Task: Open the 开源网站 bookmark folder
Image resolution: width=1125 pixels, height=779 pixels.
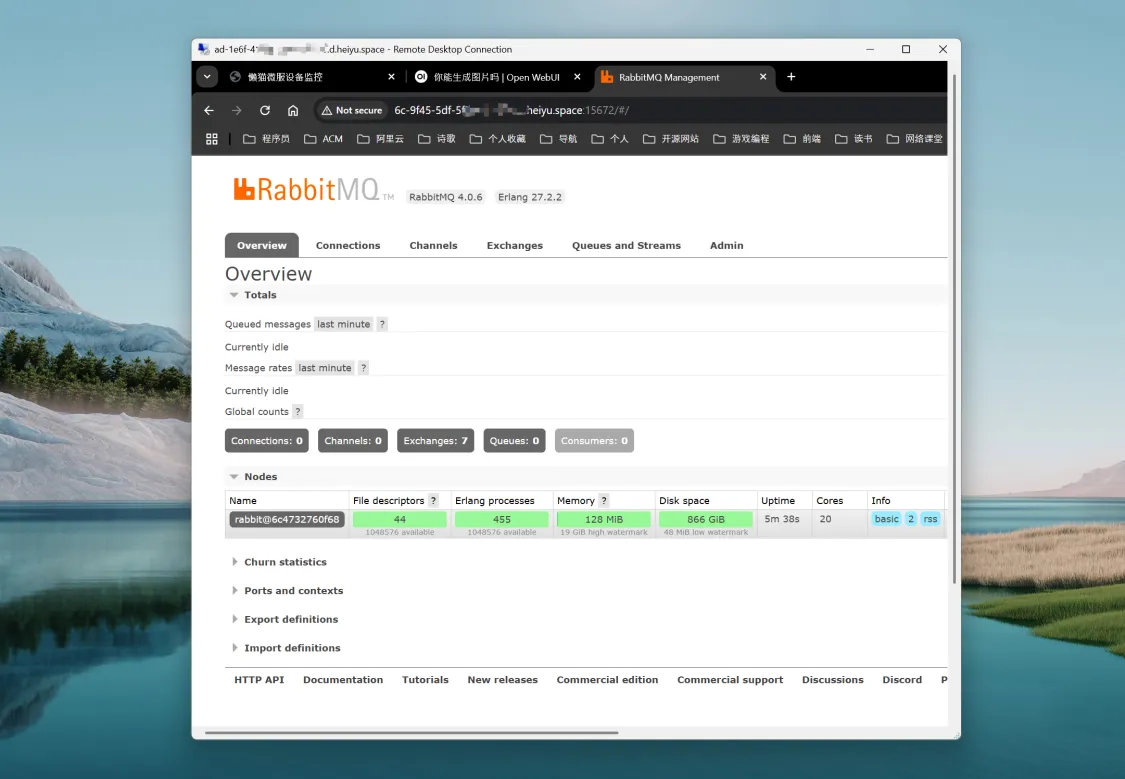Action: (x=671, y=139)
